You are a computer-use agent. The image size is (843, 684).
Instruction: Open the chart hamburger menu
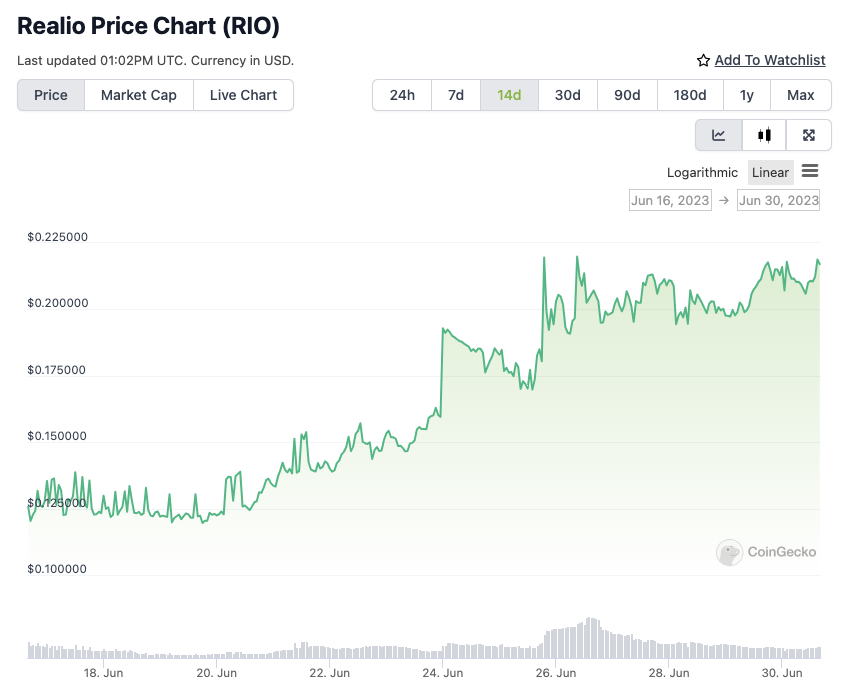[810, 171]
